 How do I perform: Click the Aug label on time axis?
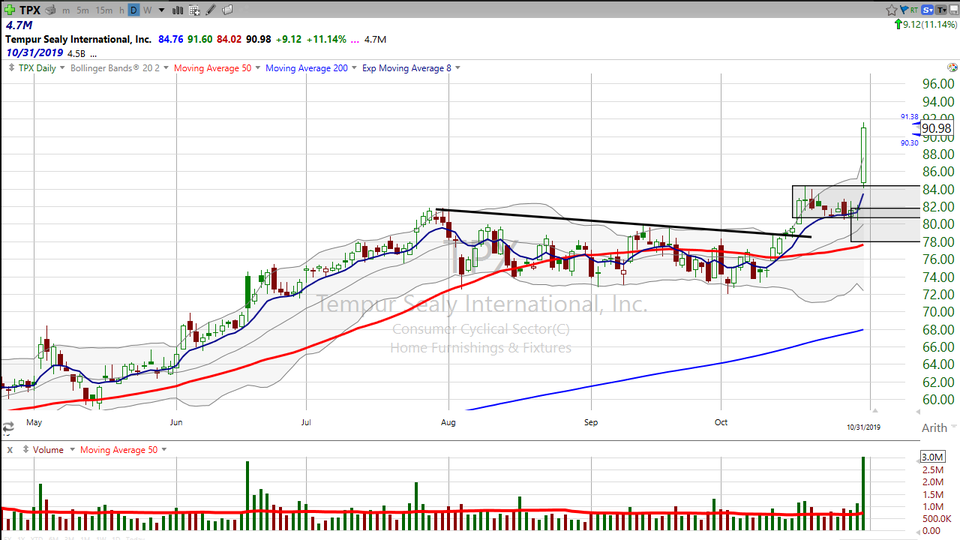pyautogui.click(x=448, y=422)
